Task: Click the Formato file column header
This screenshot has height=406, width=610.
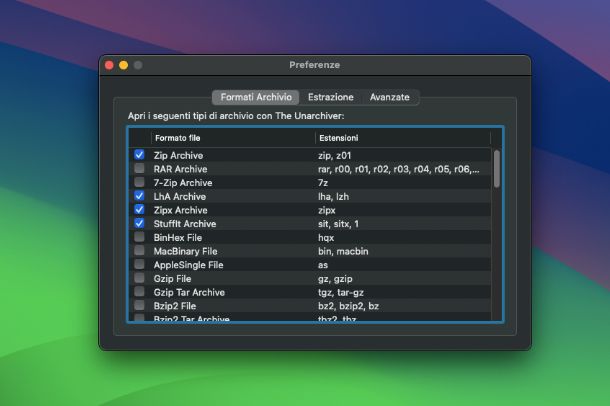Action: (233, 138)
